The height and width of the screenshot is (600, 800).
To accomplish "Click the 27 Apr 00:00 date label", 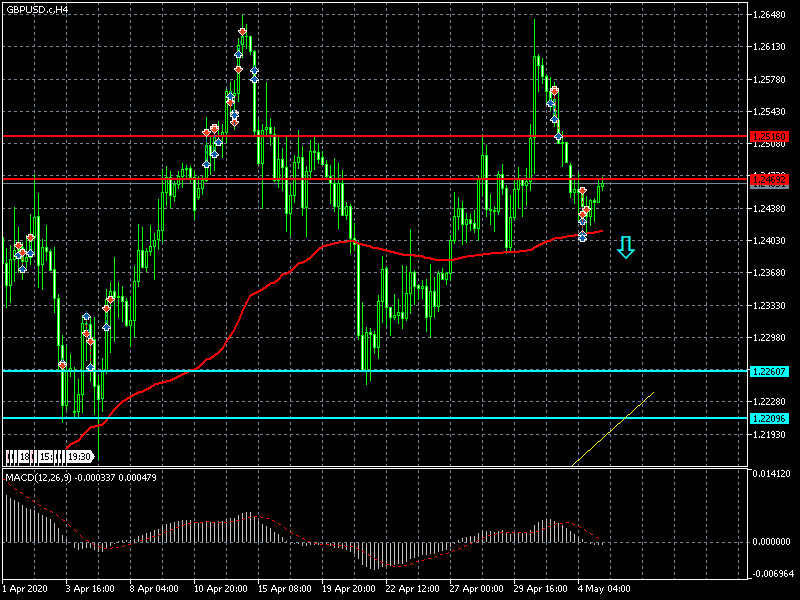I will pyautogui.click(x=478, y=587).
